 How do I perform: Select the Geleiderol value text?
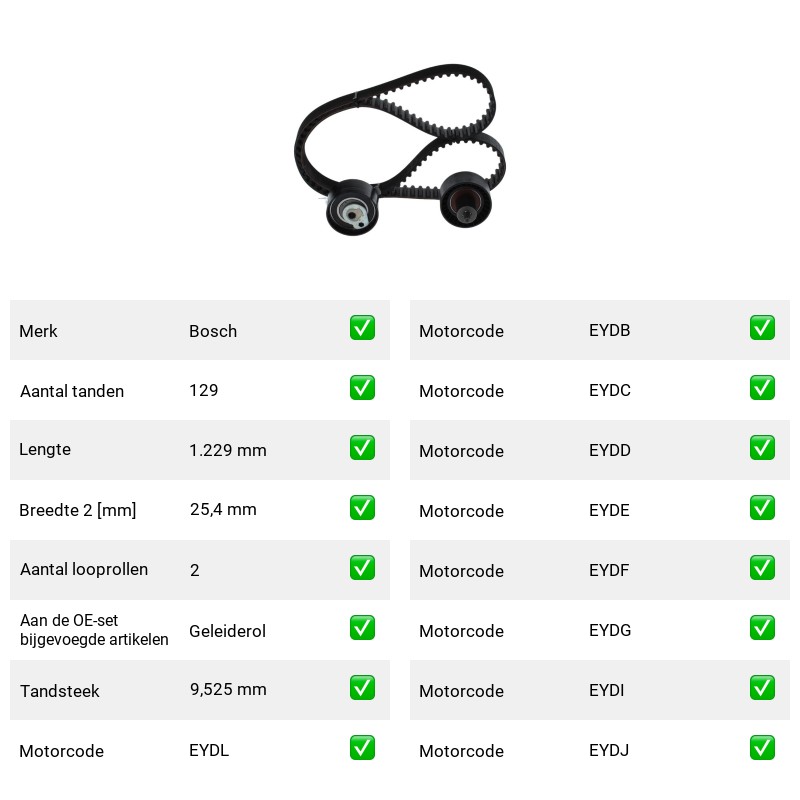[227, 631]
